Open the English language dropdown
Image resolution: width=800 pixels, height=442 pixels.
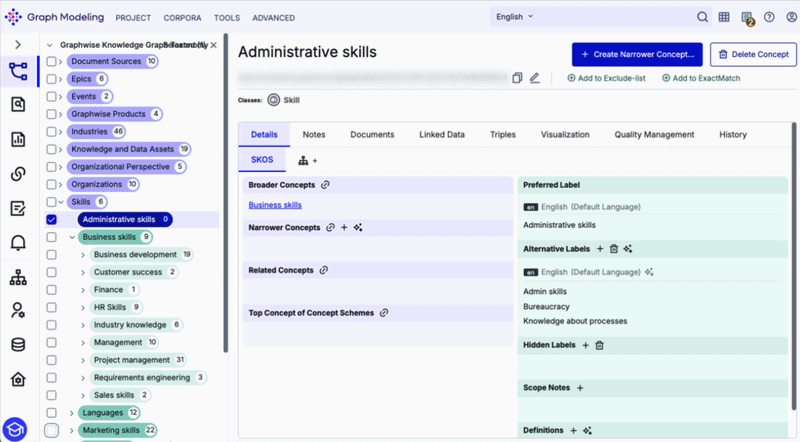(514, 17)
